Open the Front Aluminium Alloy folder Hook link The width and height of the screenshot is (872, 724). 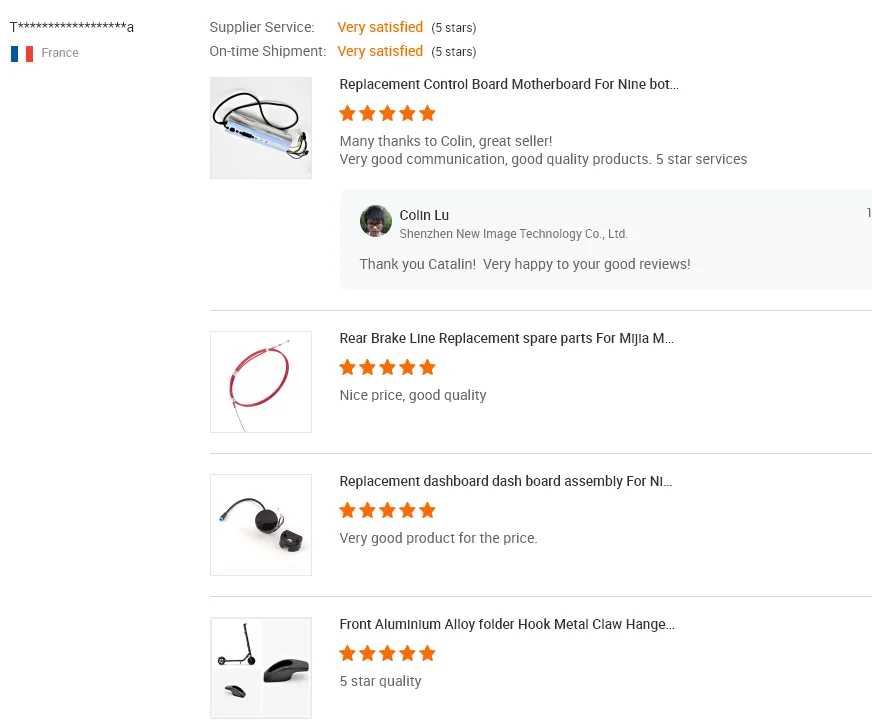507,625
